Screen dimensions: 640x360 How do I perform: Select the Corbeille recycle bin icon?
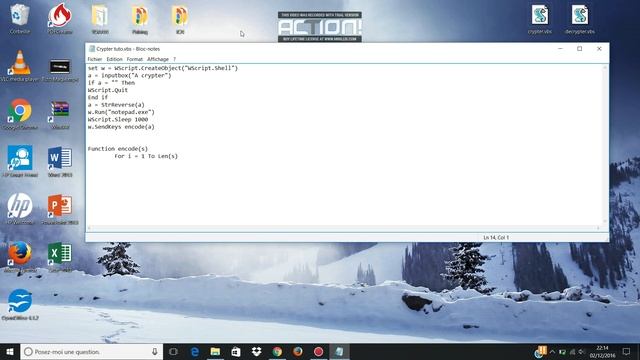click(x=20, y=19)
